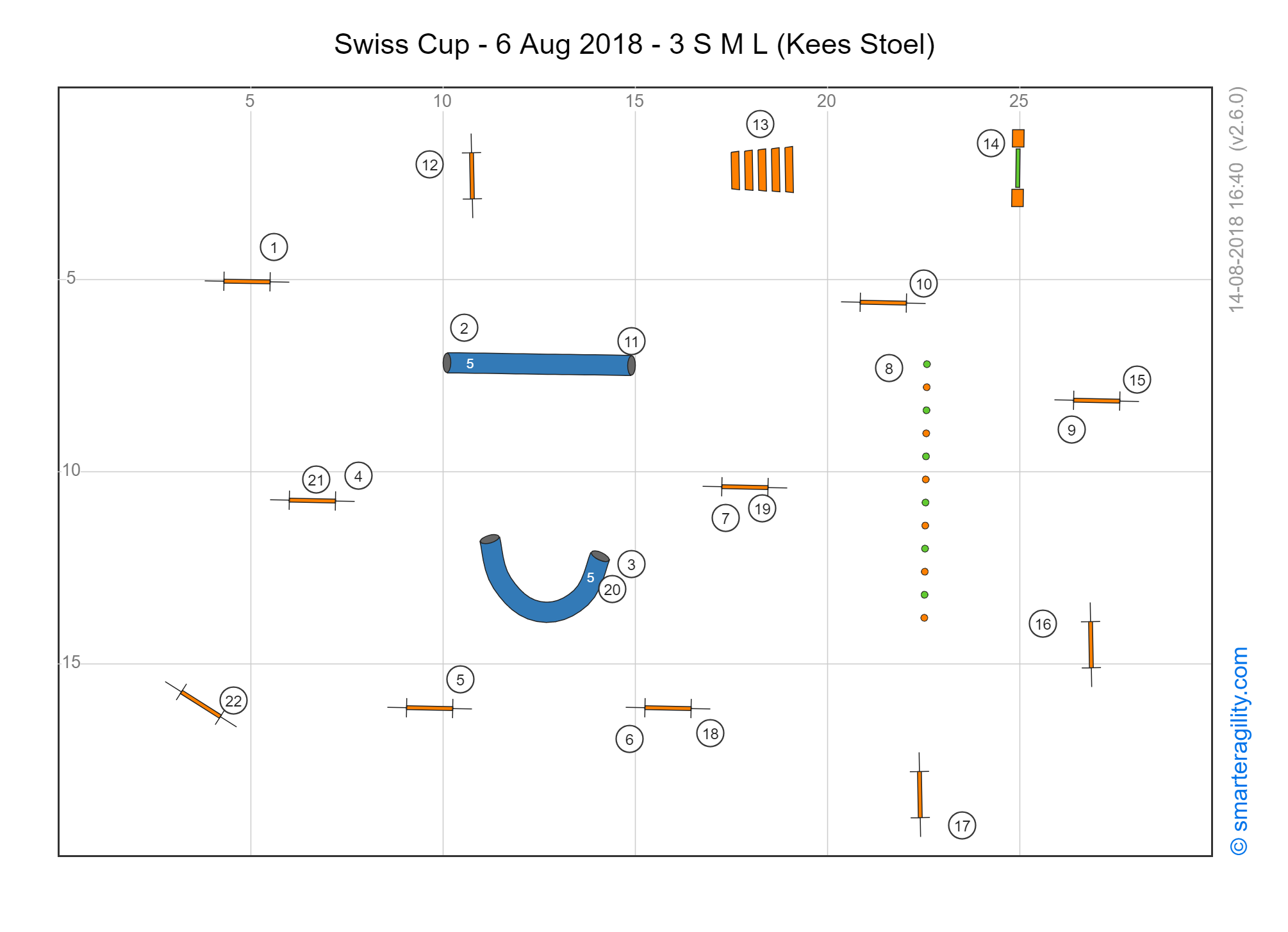
Task: Select the jump between markers 15 and 9
Action: (1096, 400)
